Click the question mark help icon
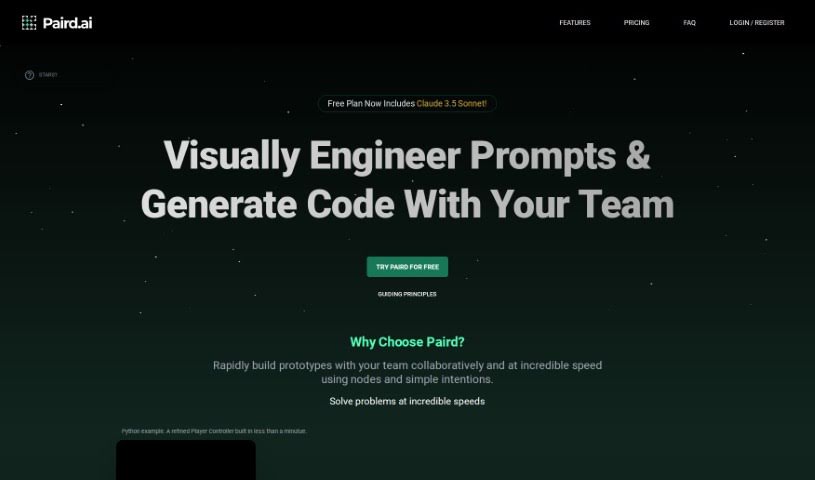This screenshot has height=480, width=815. pos(30,75)
